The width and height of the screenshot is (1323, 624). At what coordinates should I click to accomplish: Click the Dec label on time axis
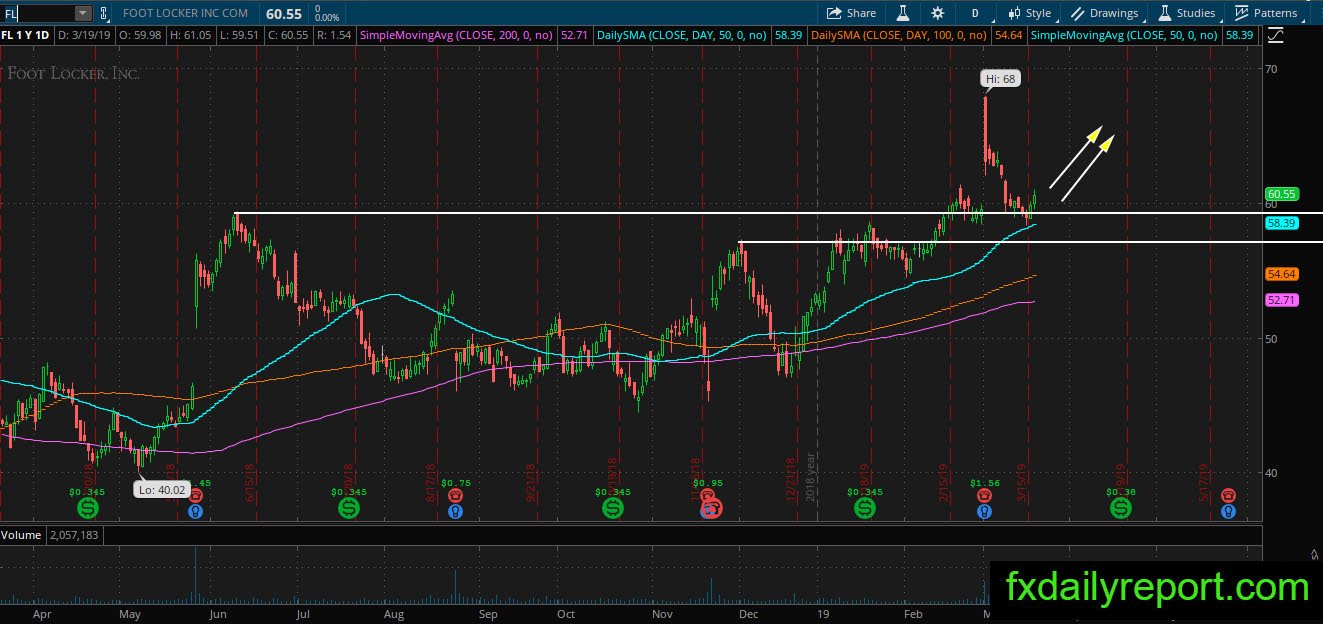pos(750,615)
